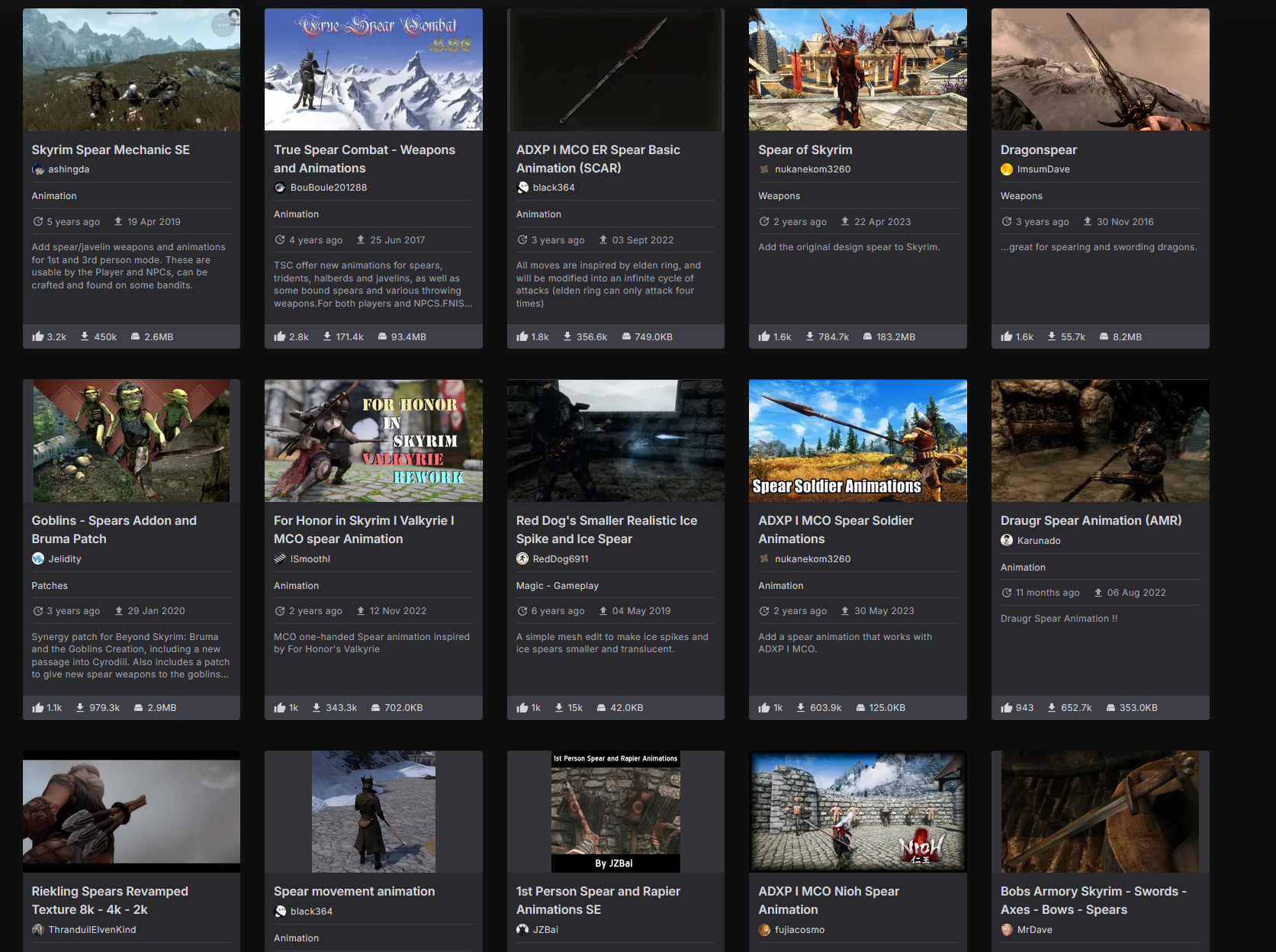The height and width of the screenshot is (952, 1276).
Task: Click black364's avatar on Spear movement animation card
Action: click(280, 912)
